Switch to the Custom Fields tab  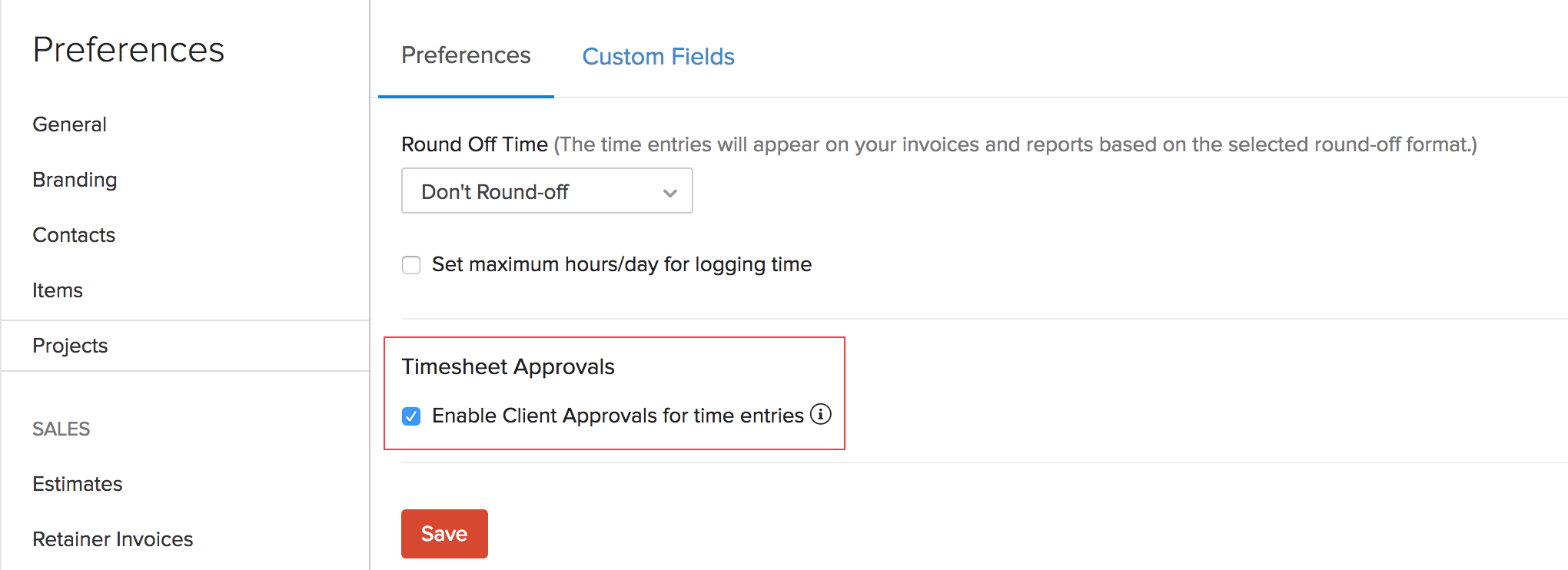tap(658, 56)
